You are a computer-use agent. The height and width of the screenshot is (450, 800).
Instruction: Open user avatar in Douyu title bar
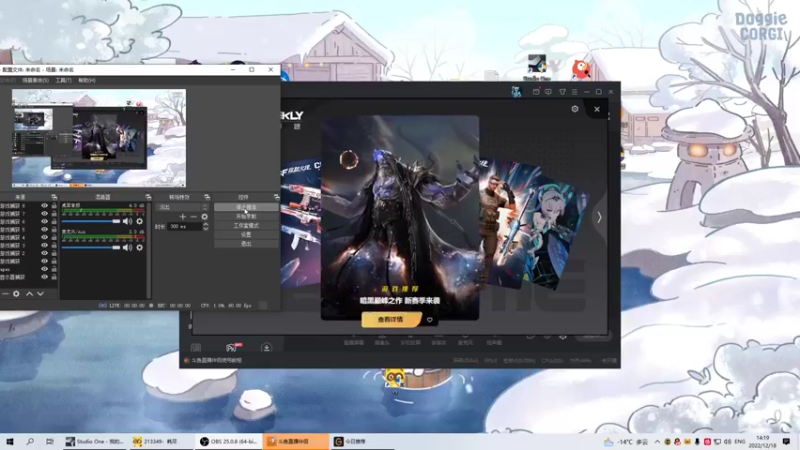516,92
